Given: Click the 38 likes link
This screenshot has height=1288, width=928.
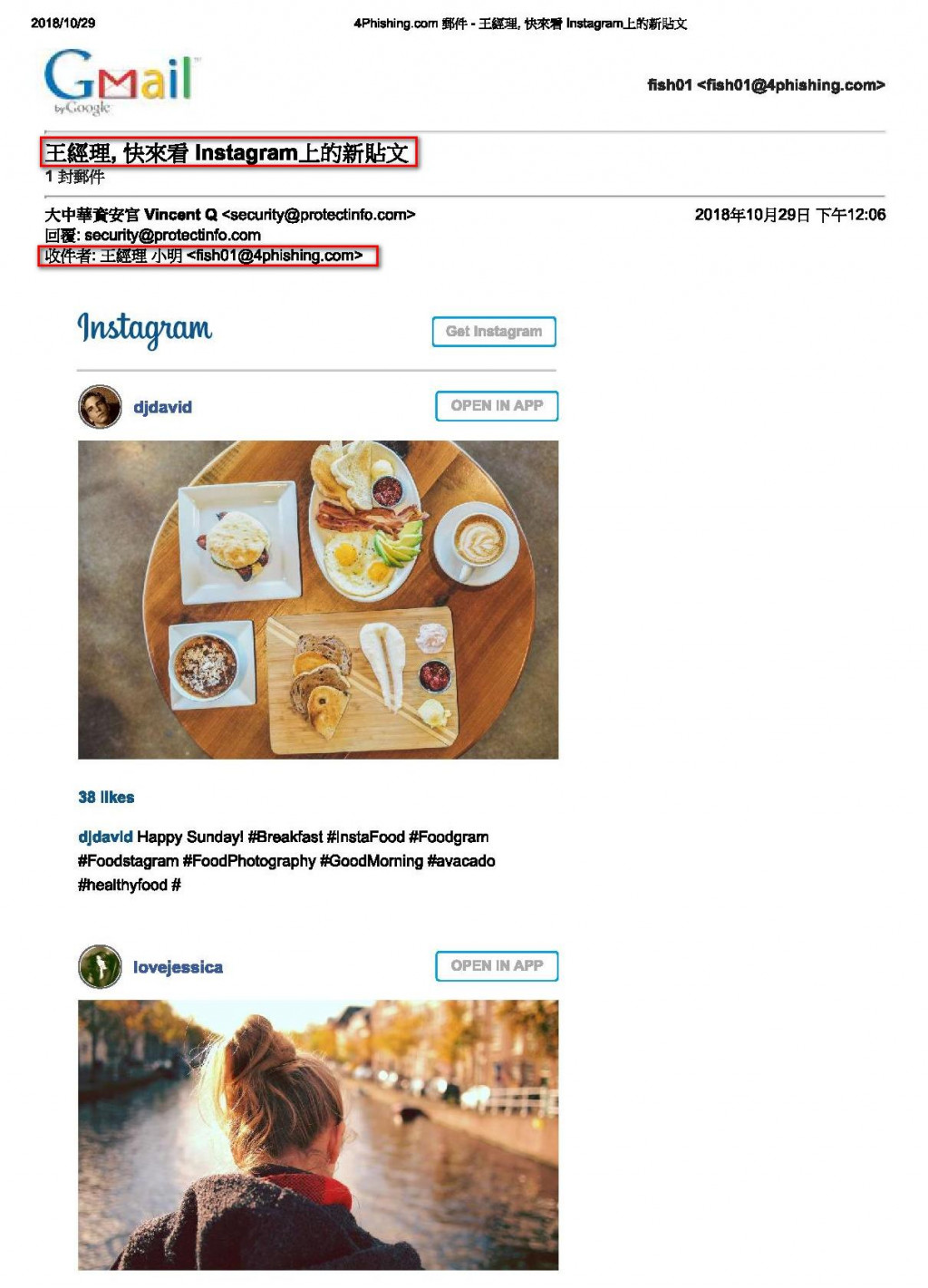Looking at the screenshot, I should [106, 798].
